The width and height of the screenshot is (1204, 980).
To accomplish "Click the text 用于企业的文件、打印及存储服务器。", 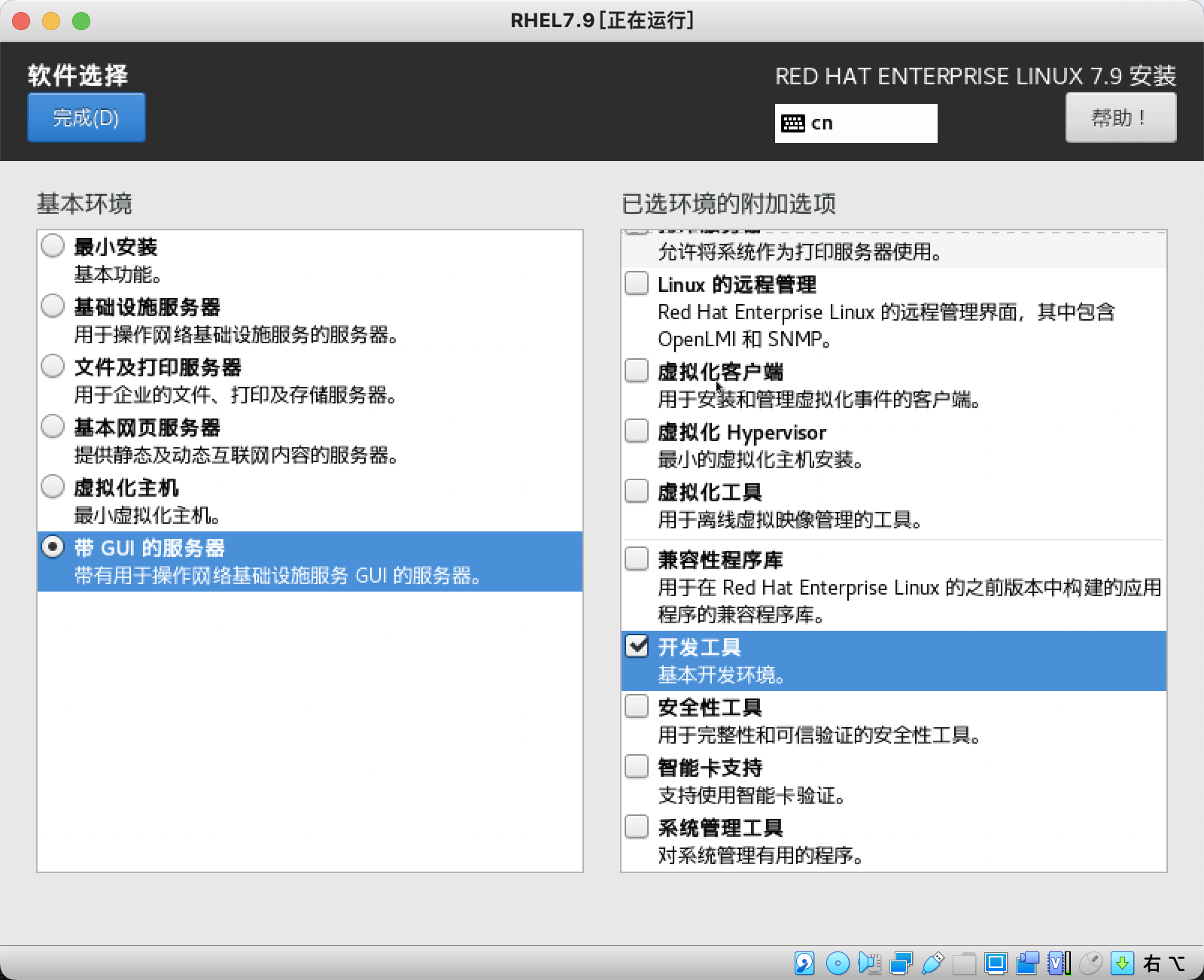I will point(236,395).
